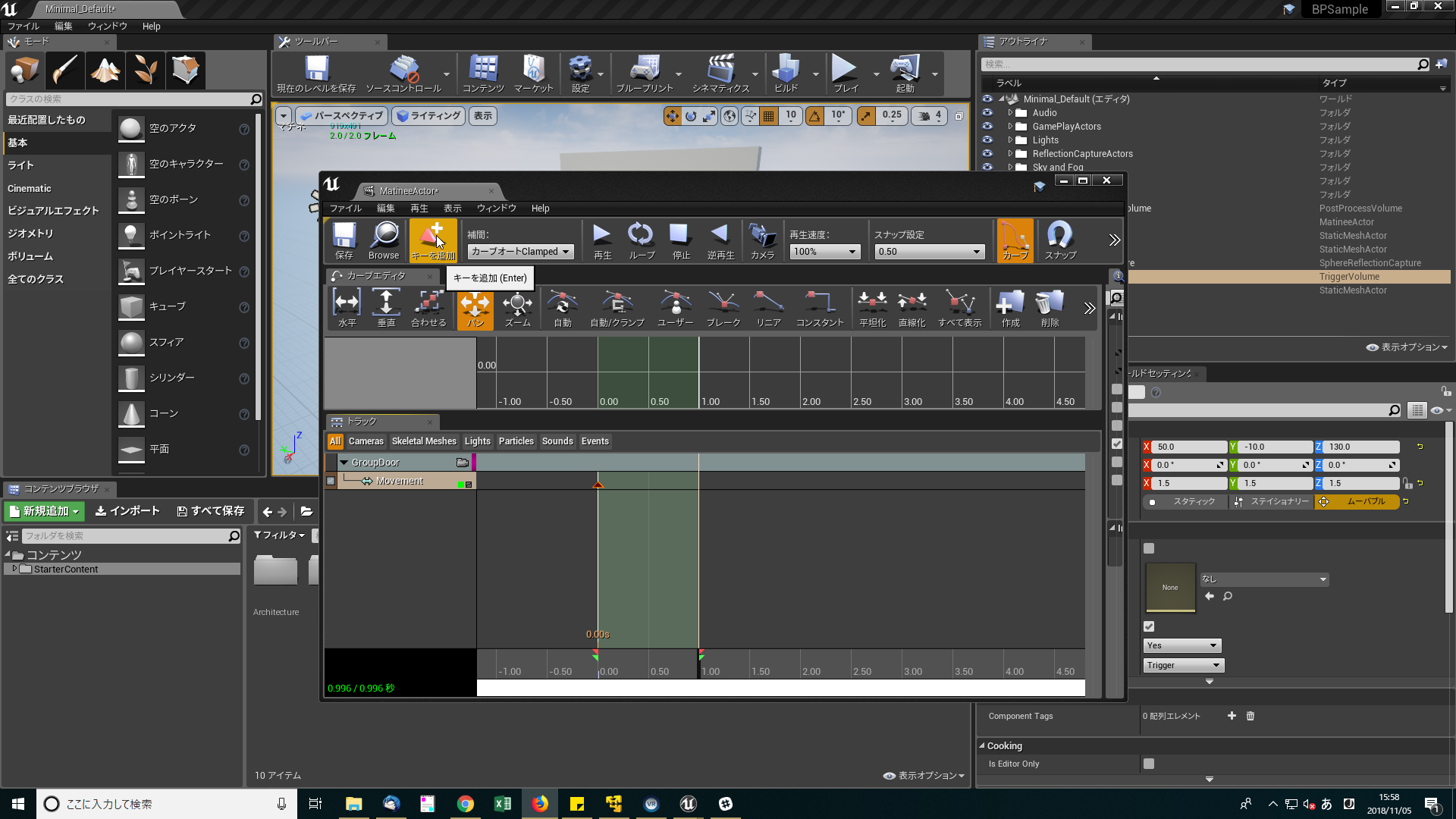1456x819 pixels.
Task: Fit curve vertically (垂直)
Action: pos(386,308)
